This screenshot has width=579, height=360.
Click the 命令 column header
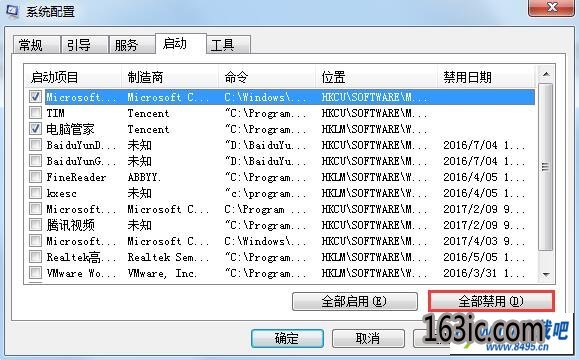267,77
